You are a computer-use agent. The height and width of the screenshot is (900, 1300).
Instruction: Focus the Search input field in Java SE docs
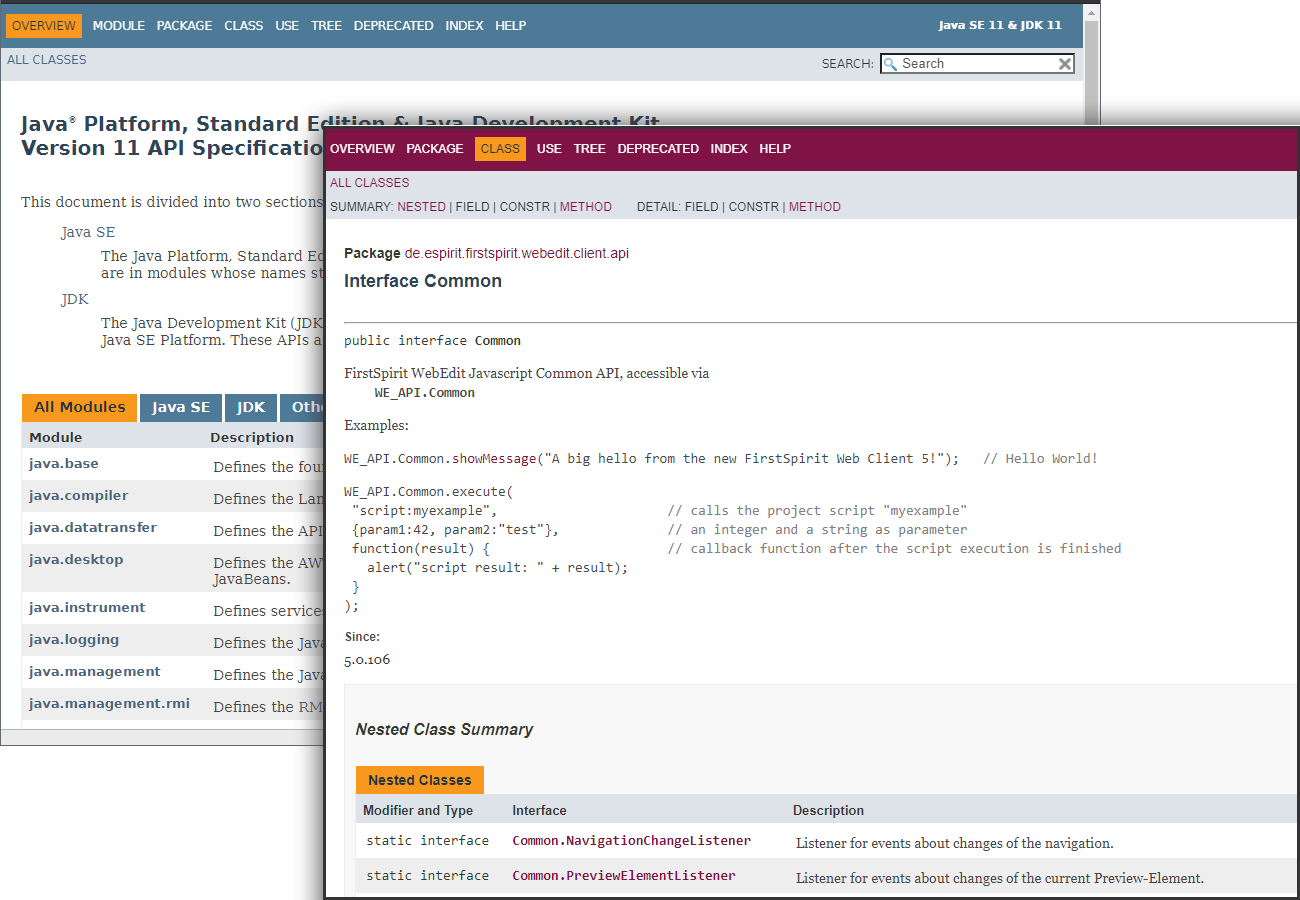(x=977, y=64)
